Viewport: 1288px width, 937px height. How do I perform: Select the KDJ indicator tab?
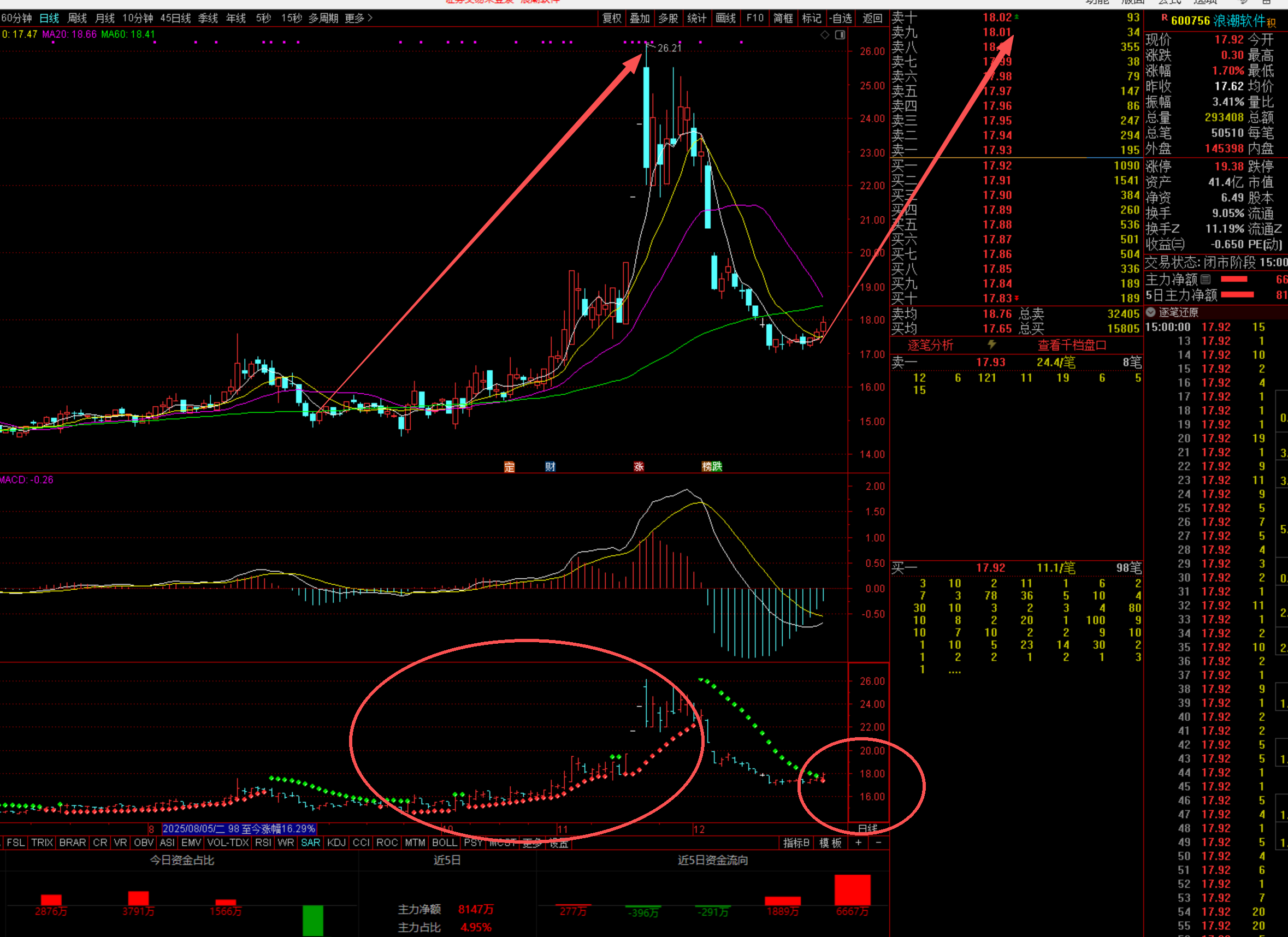pos(336,843)
